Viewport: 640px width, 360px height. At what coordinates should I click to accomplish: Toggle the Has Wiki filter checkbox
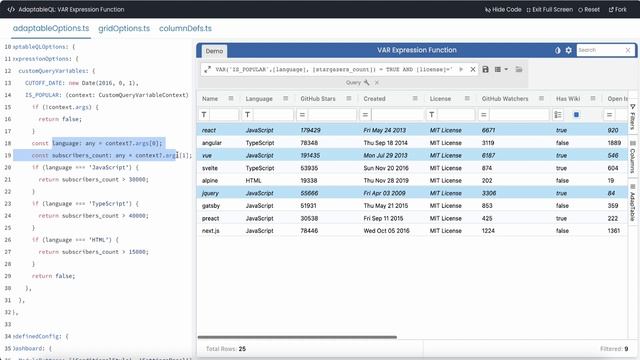pyautogui.click(x=576, y=115)
